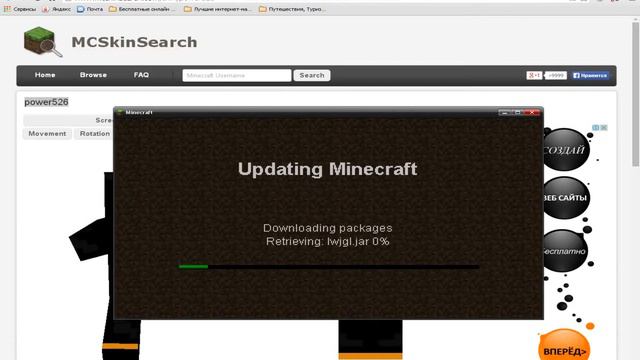Open the Путешествия bookmark folder

293,9
